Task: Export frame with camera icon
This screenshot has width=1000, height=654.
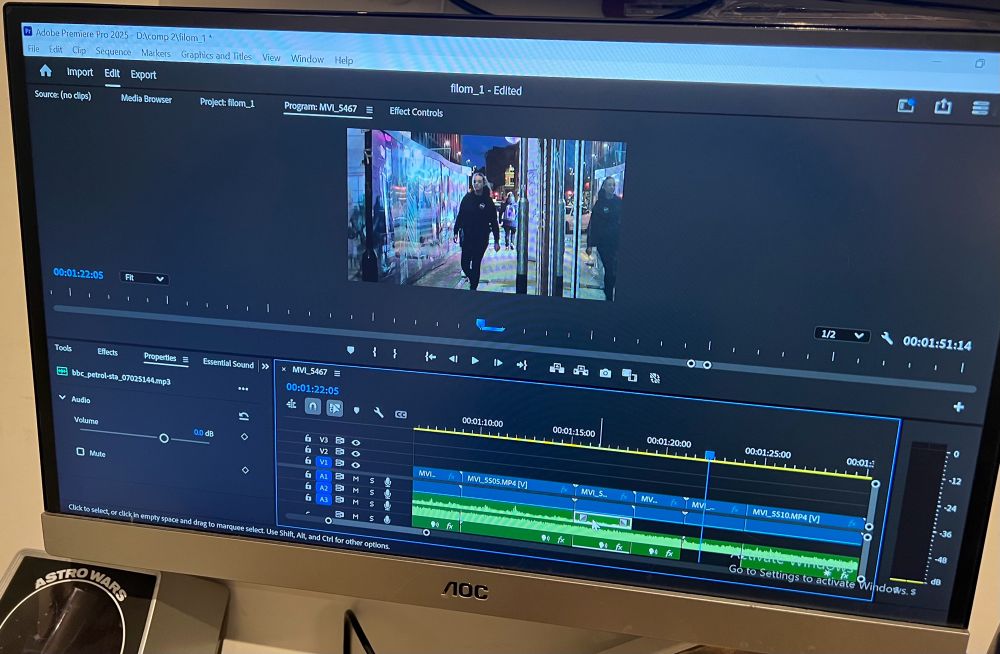Action: click(x=605, y=373)
